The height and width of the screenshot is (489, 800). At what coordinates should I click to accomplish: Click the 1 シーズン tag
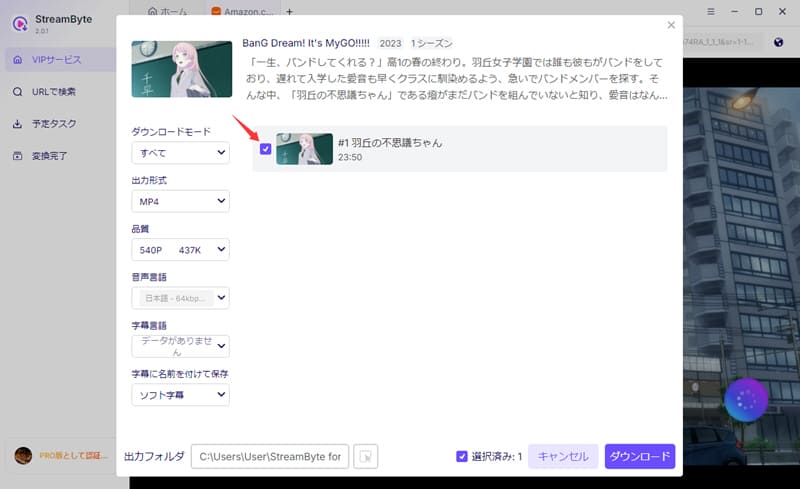(432, 43)
